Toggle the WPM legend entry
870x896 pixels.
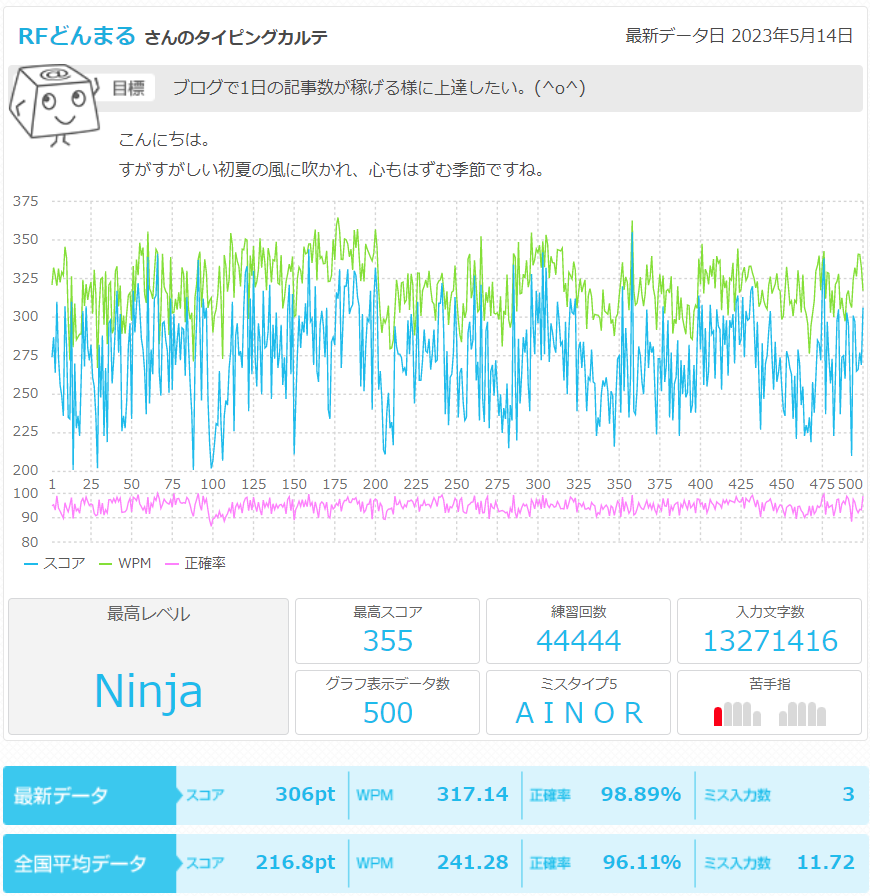click(x=125, y=563)
